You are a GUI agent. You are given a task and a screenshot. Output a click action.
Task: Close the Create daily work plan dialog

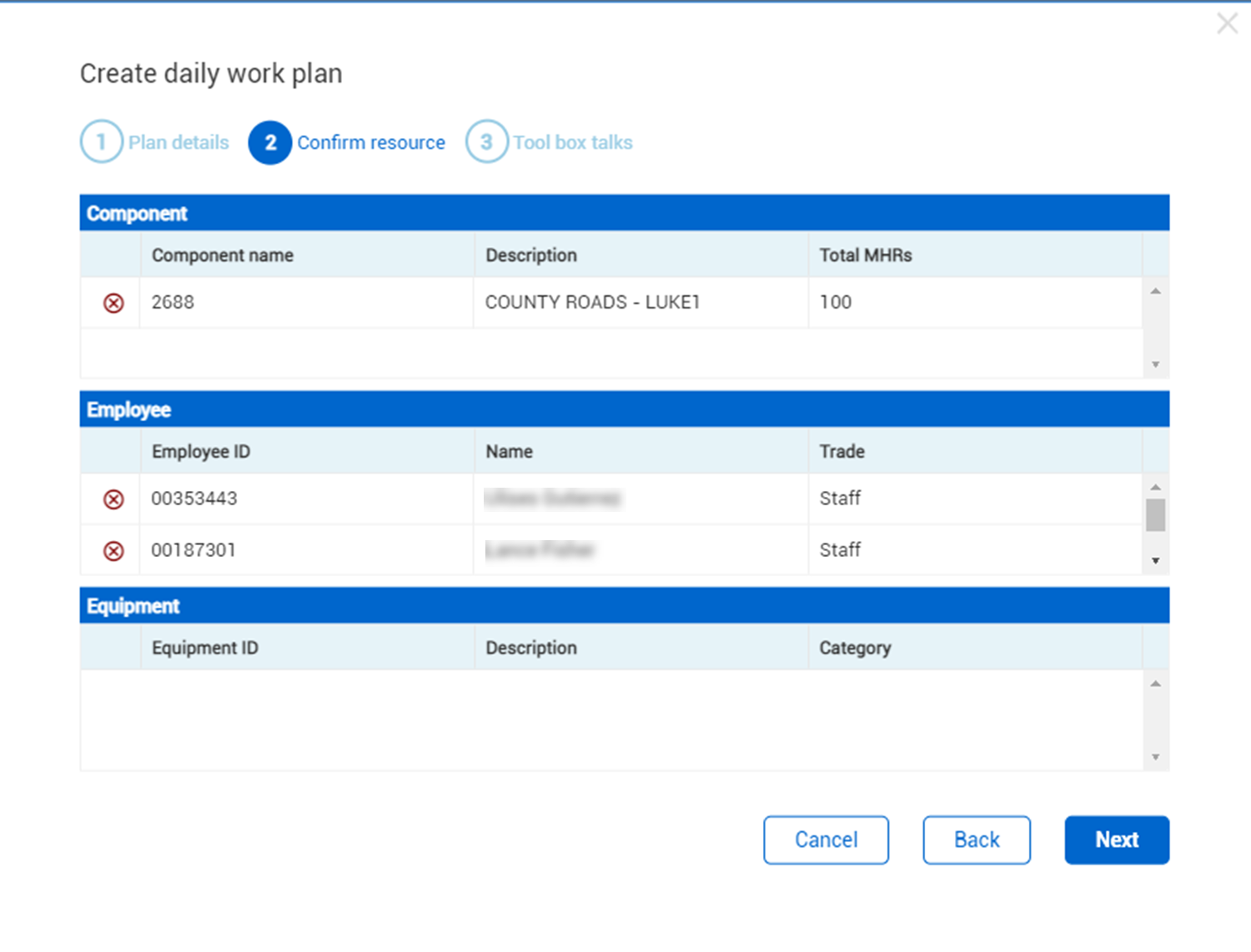click(x=1227, y=23)
